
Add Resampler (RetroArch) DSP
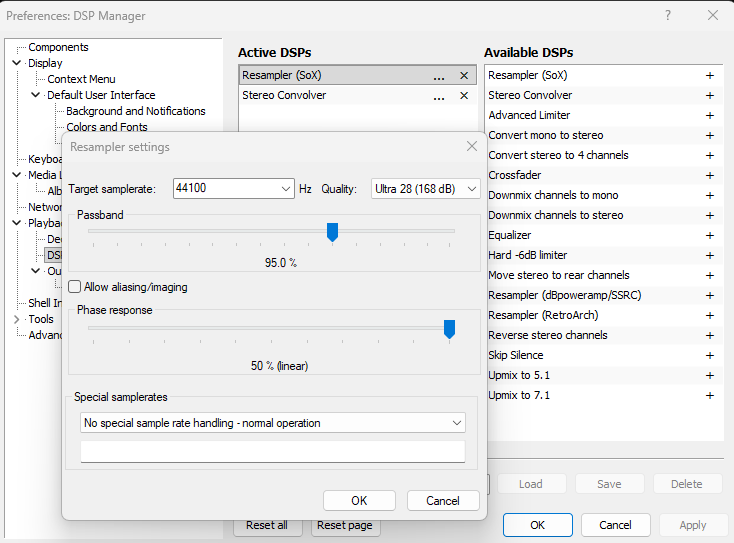pos(710,316)
